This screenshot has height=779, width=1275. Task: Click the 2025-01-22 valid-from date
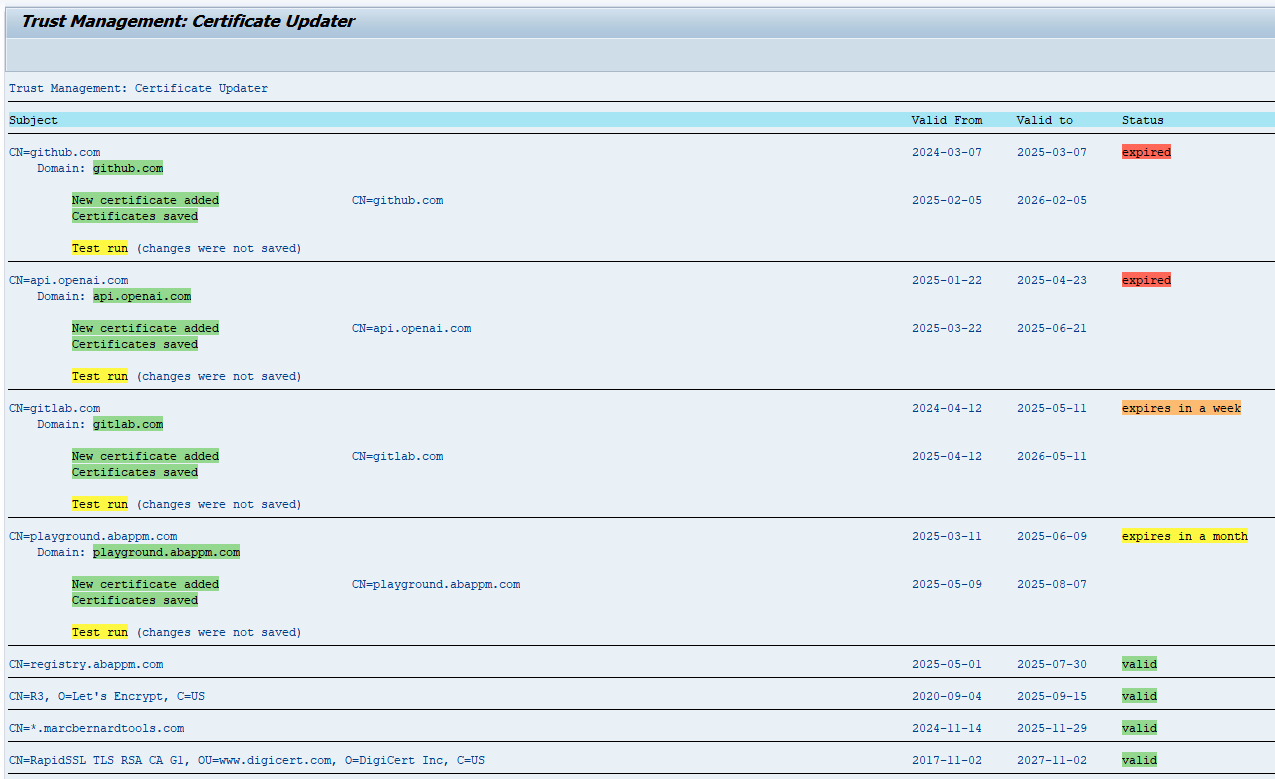pyautogui.click(x=947, y=280)
